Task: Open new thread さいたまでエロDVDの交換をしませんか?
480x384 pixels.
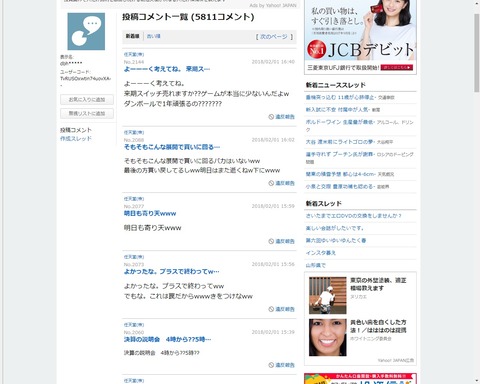Action: tap(354, 216)
